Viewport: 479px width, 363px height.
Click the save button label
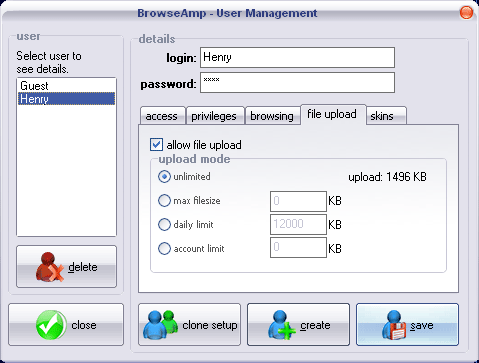pyautogui.click(x=422, y=325)
